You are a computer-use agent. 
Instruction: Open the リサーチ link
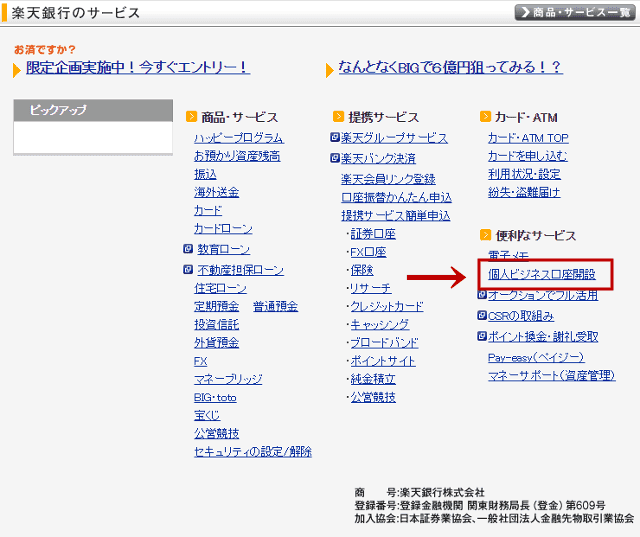371,288
